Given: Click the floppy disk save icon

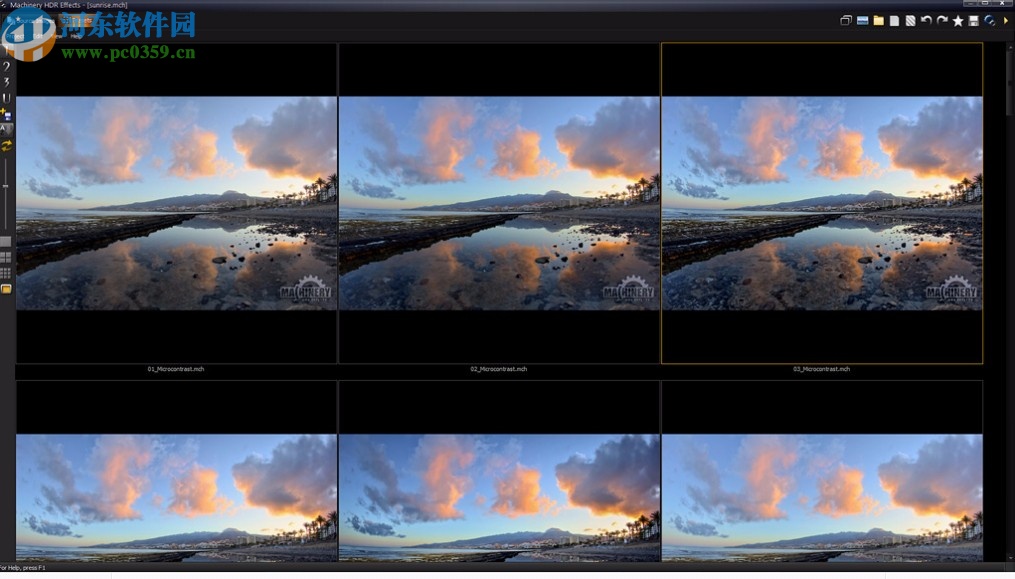Looking at the screenshot, I should (x=974, y=21).
